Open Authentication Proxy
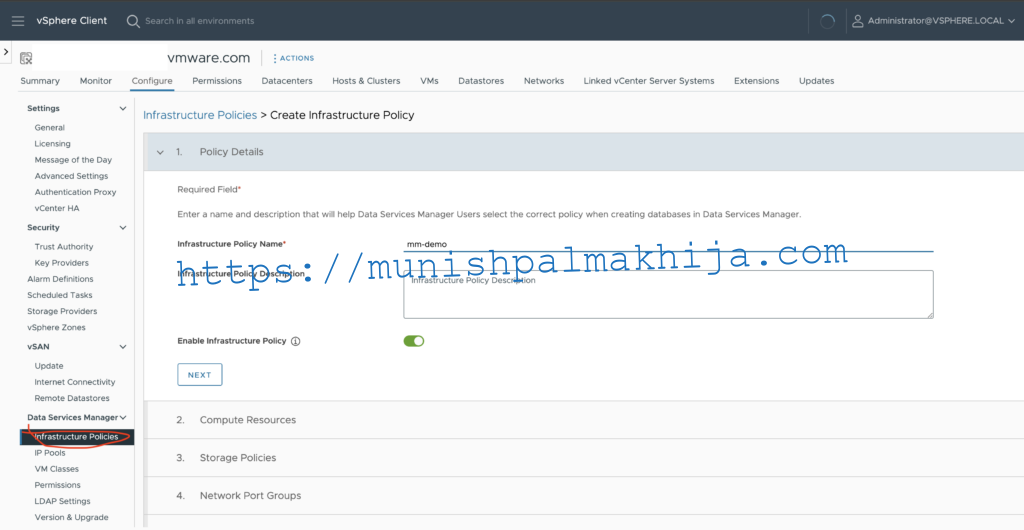This screenshot has height=530, width=1024. [75, 193]
